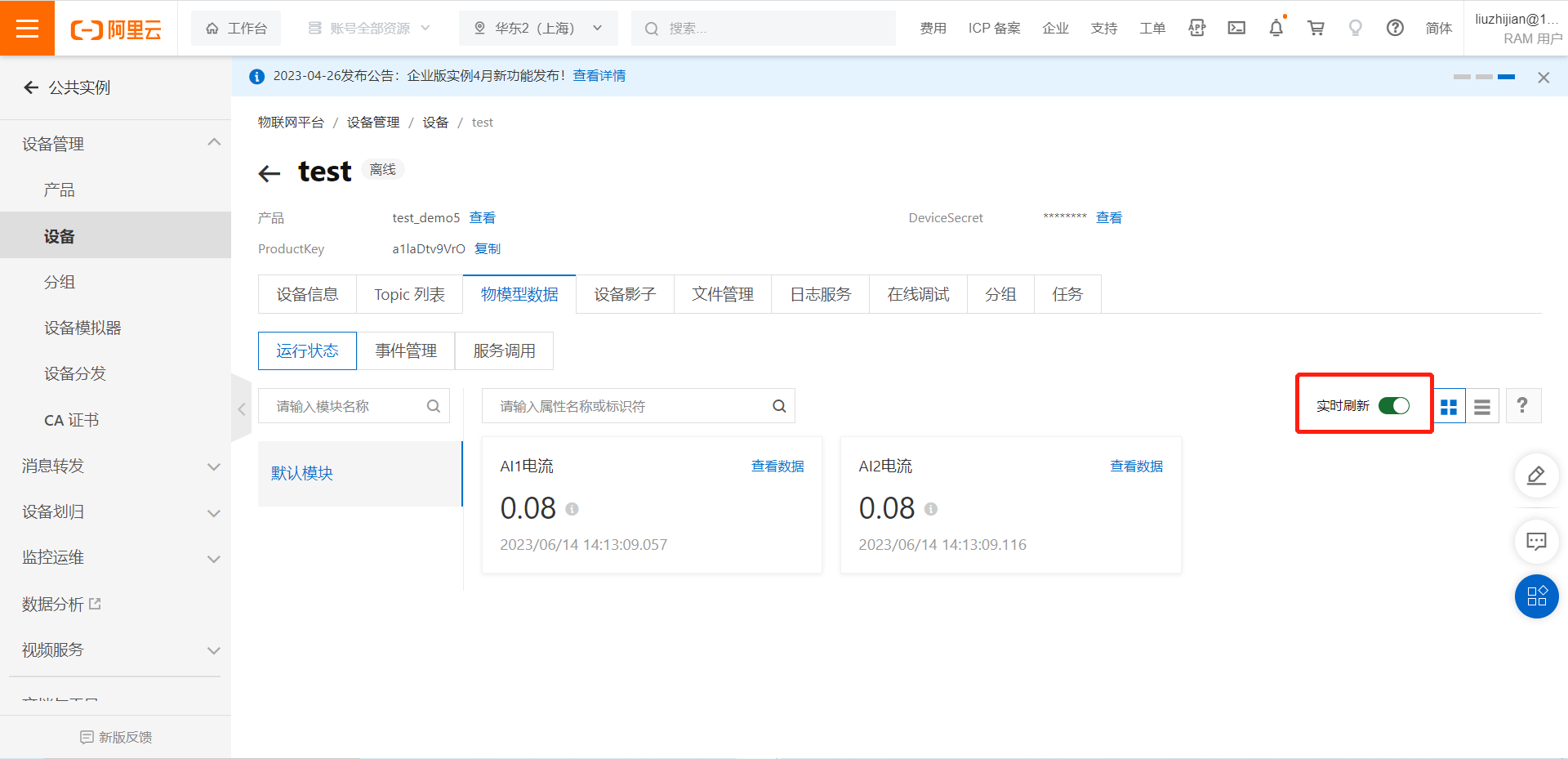Run search in module name box
Image resolution: width=1568 pixels, height=759 pixels.
(x=434, y=406)
